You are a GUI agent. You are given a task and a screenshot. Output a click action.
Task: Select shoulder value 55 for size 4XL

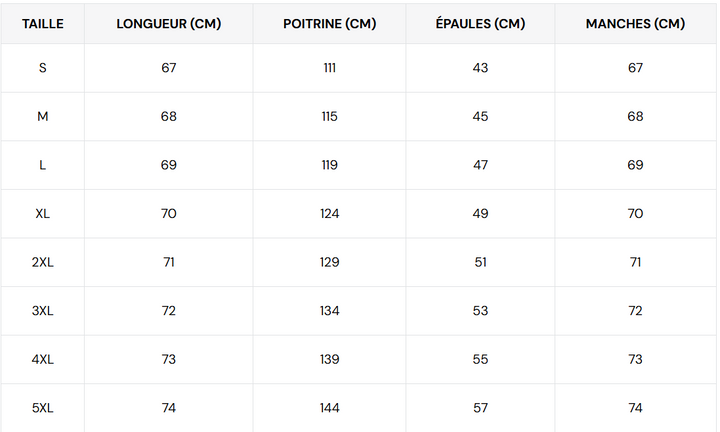coord(480,359)
